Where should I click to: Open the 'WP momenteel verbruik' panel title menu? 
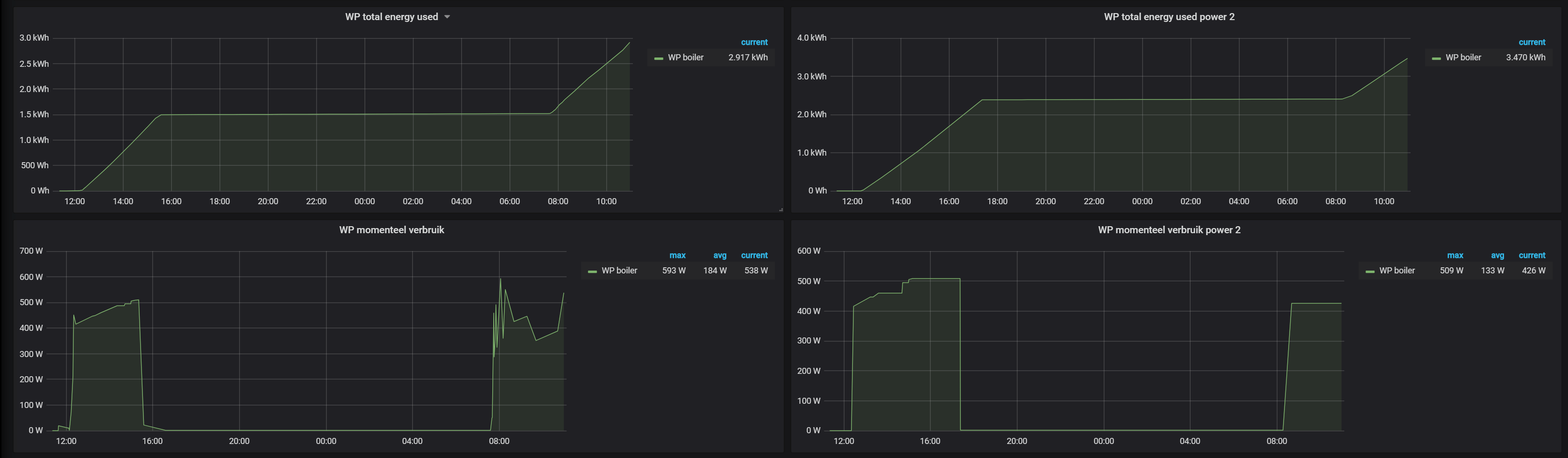[391, 230]
